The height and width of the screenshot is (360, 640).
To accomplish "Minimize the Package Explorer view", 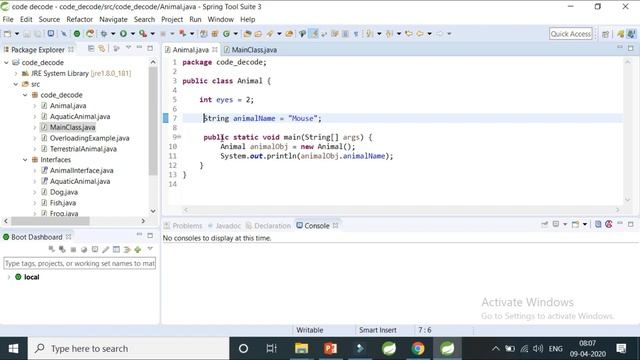I will [x=139, y=48].
